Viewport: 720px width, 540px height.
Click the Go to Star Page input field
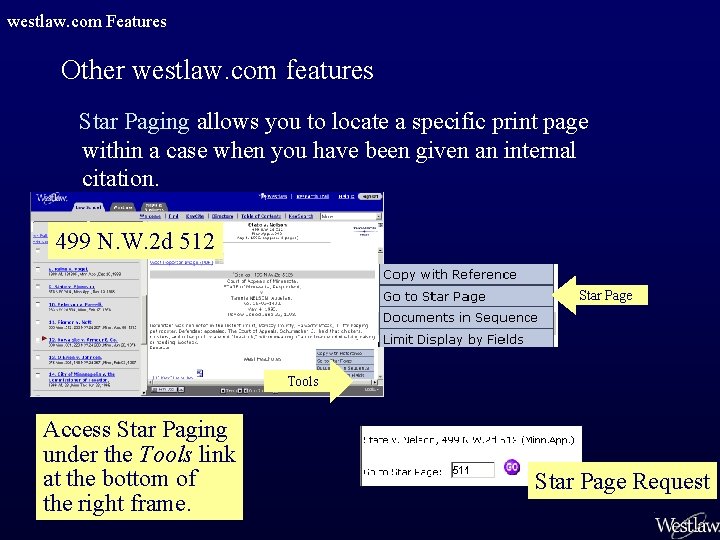(x=472, y=470)
